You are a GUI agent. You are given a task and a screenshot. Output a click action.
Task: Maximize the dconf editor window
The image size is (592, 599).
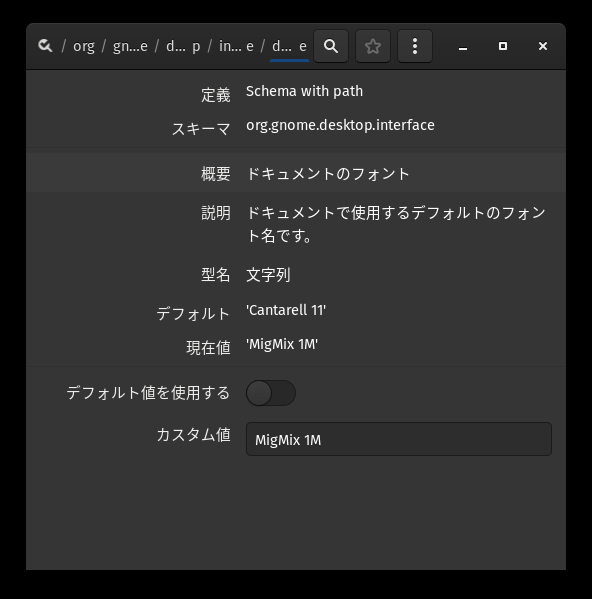(x=503, y=46)
